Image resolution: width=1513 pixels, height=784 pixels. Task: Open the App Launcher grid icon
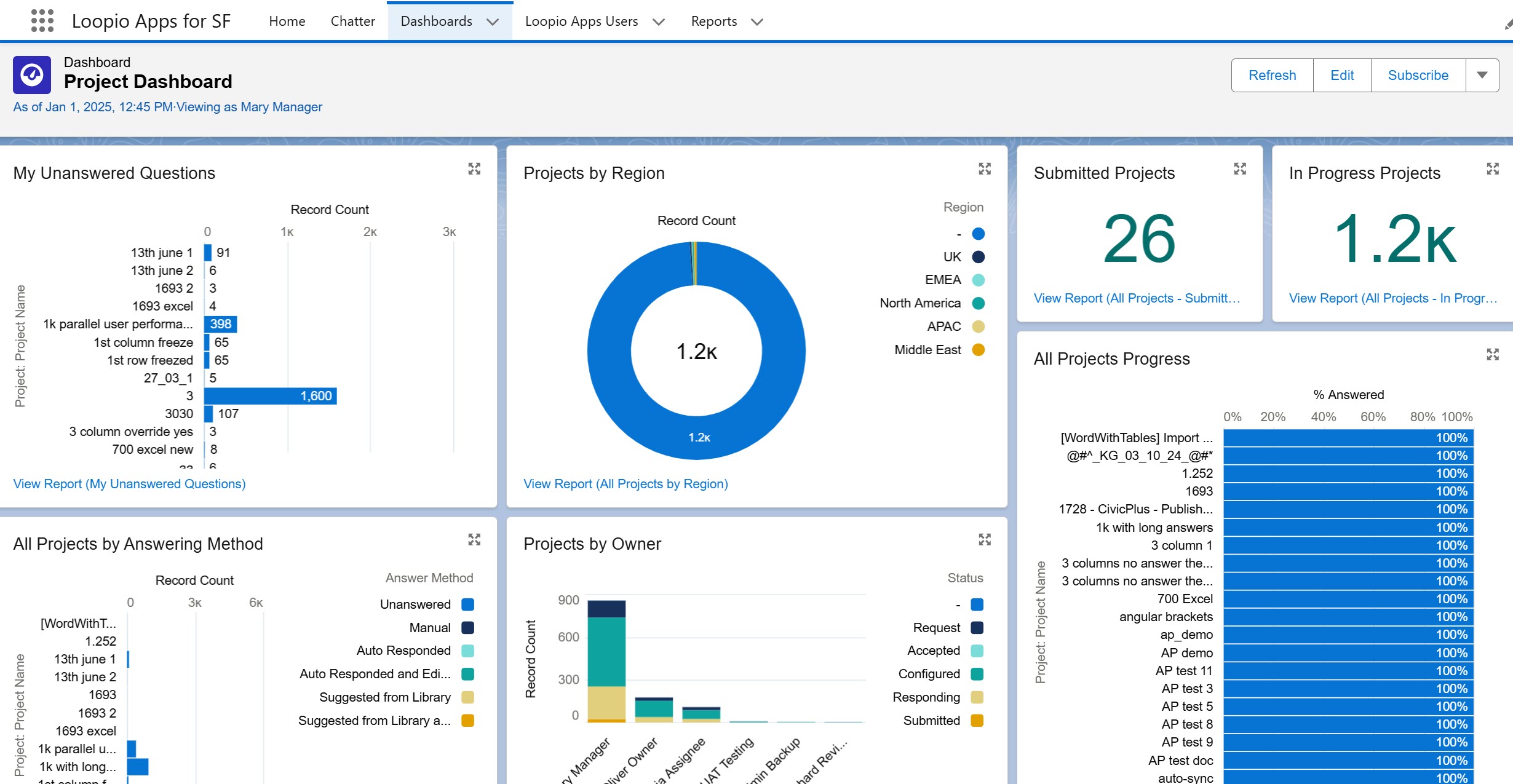click(x=42, y=21)
